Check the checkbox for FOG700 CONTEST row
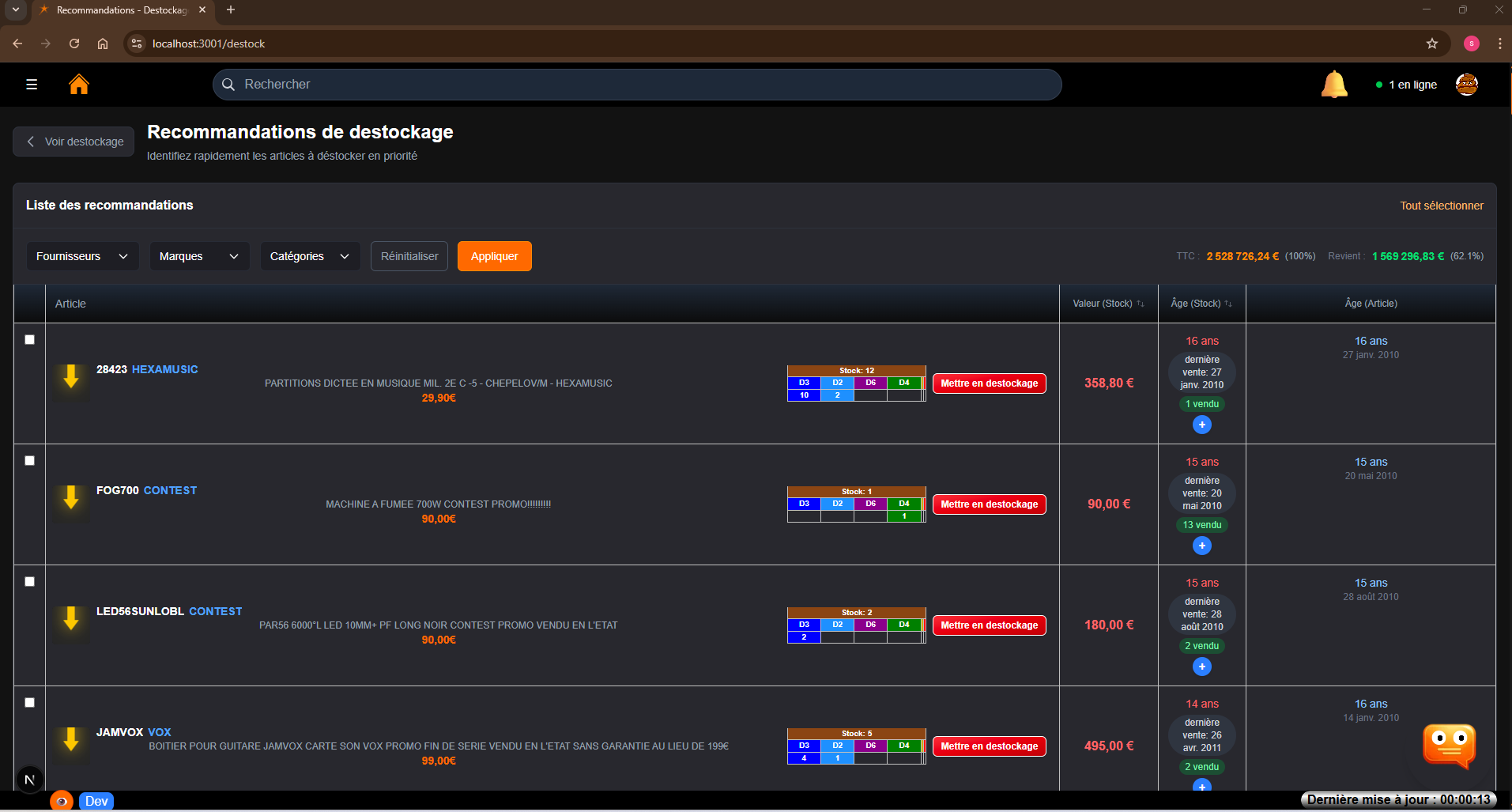This screenshot has height=812, width=1512. 29,460
